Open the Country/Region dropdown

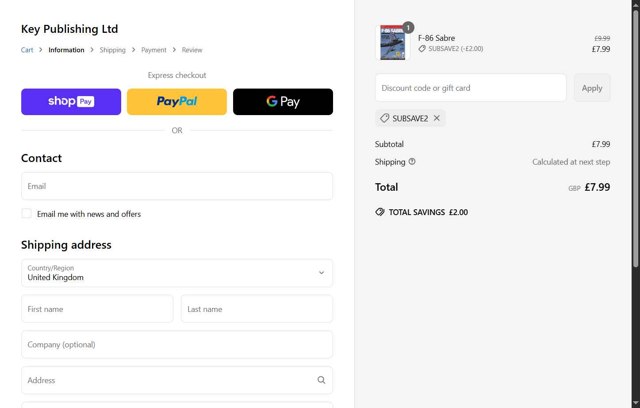(177, 273)
